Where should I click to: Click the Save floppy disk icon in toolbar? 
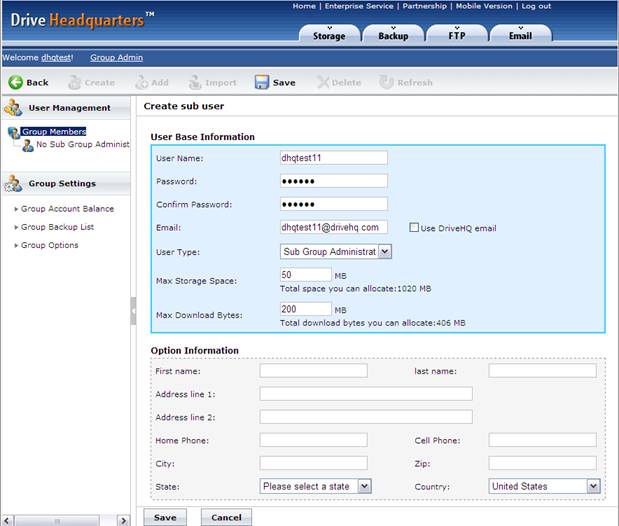(x=262, y=82)
